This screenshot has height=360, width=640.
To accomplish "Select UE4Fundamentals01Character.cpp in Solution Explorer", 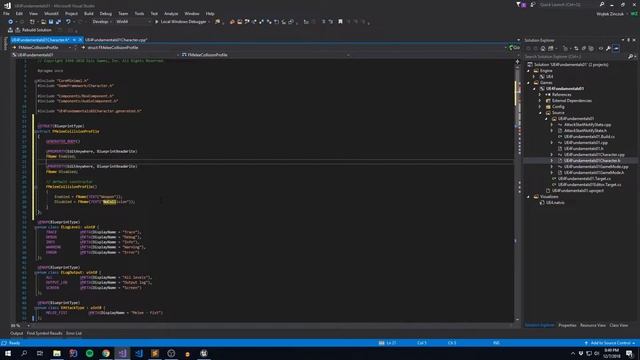I will tap(594, 155).
